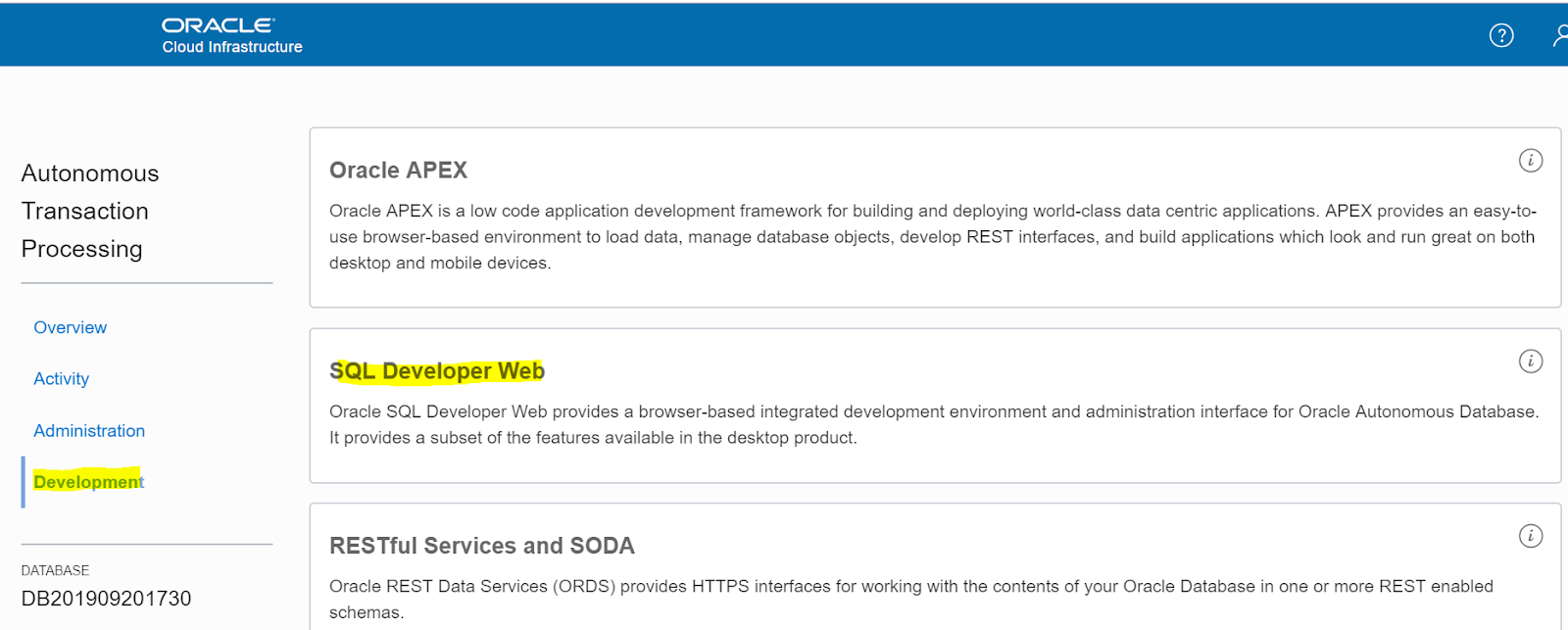The image size is (1568, 630).
Task: Select the Development tab
Action: 88,482
